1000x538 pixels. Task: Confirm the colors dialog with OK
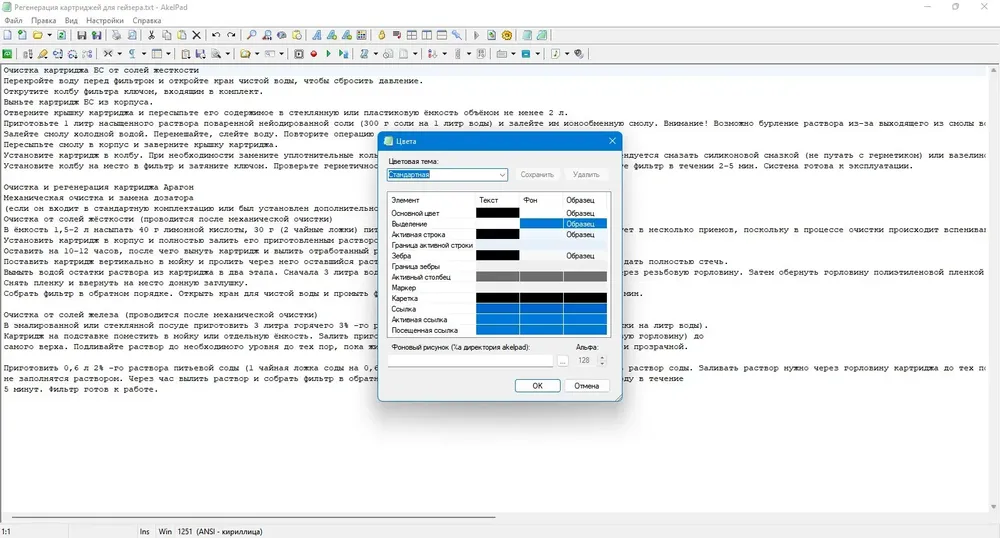click(x=538, y=386)
